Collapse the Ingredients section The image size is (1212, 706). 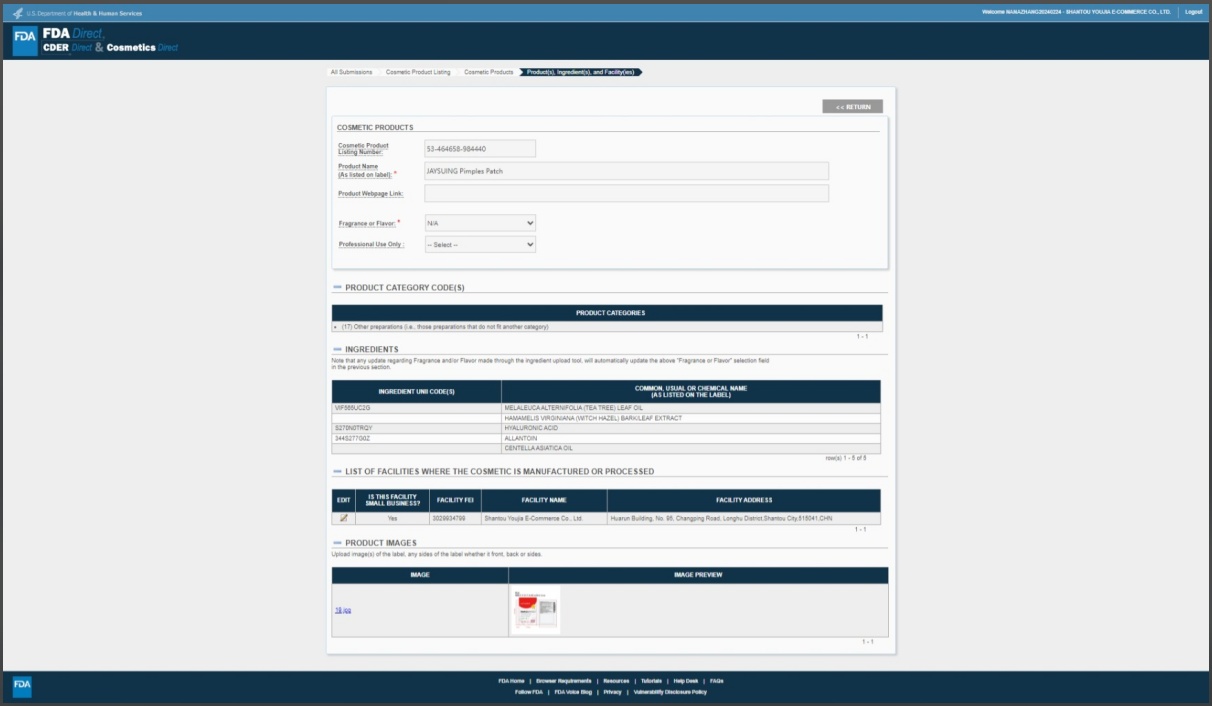[337, 350]
